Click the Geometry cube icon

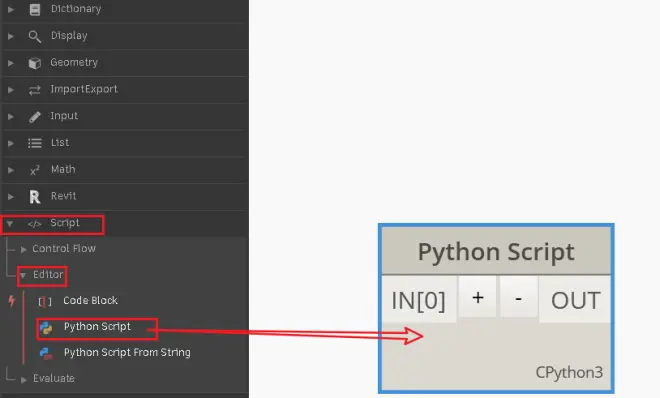pyautogui.click(x=35, y=63)
